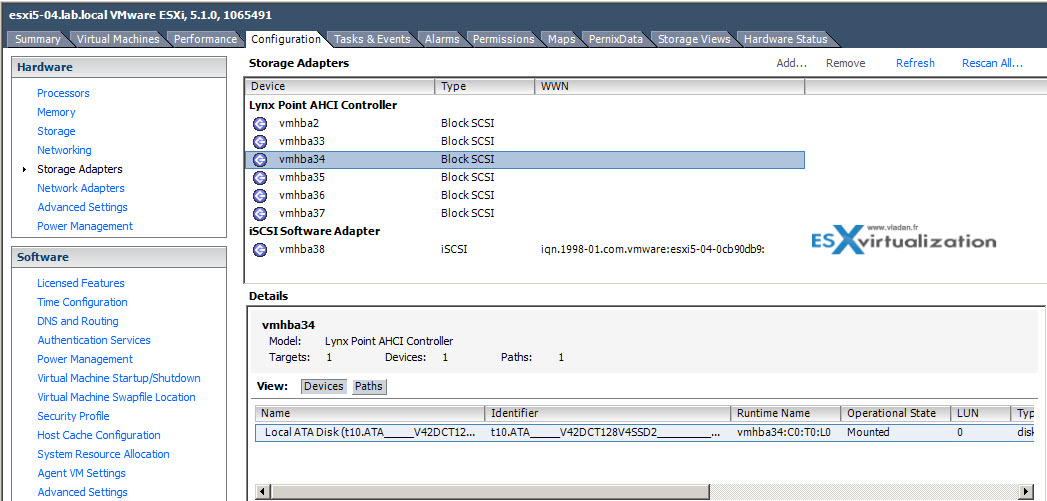Open Networking under Hardware
The height and width of the screenshot is (501, 1047).
coord(64,150)
